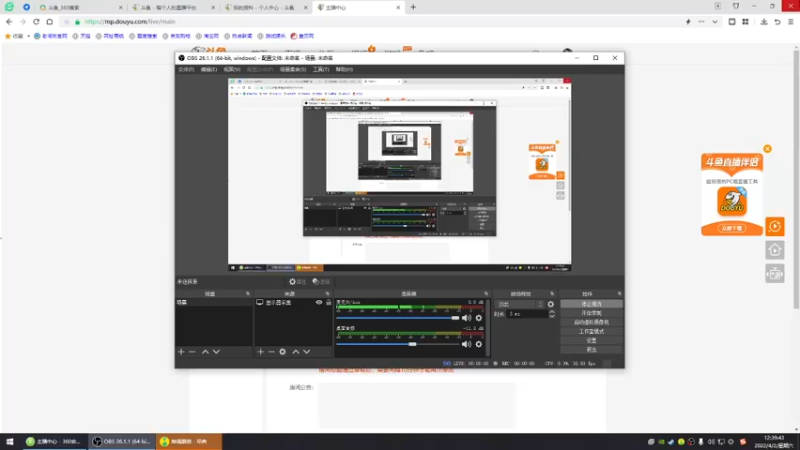Increase transition duration with up arrow

(x=552, y=312)
